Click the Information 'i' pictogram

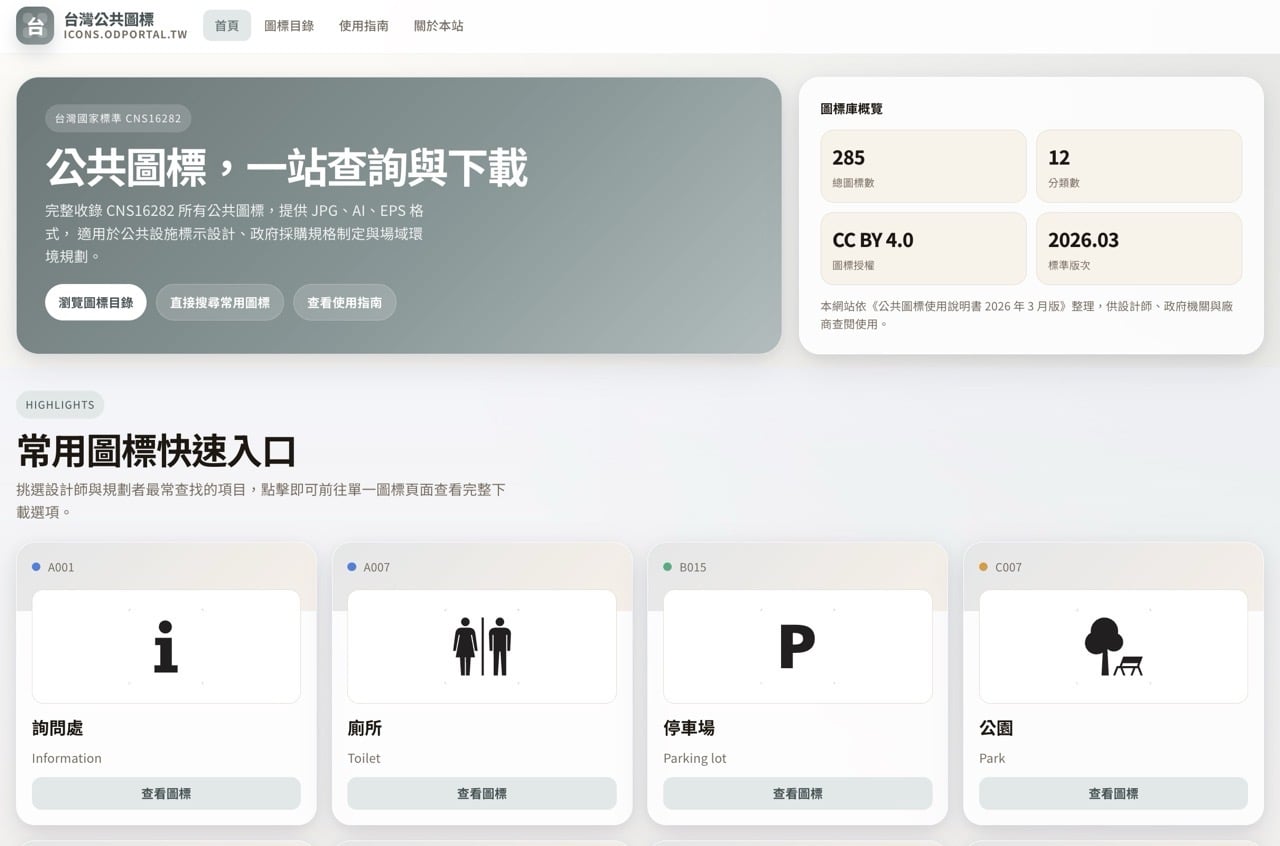(166, 646)
